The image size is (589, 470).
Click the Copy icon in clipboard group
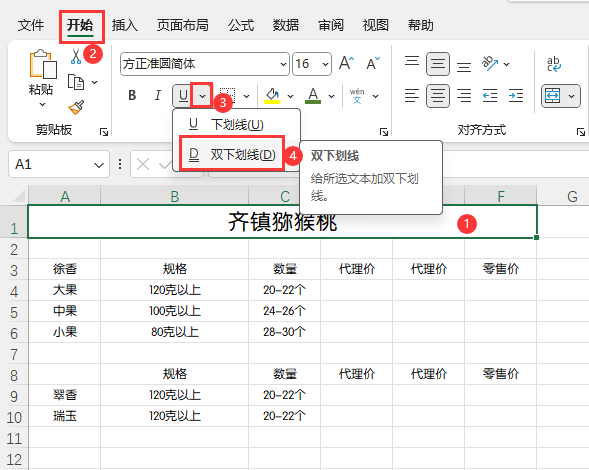(x=76, y=82)
